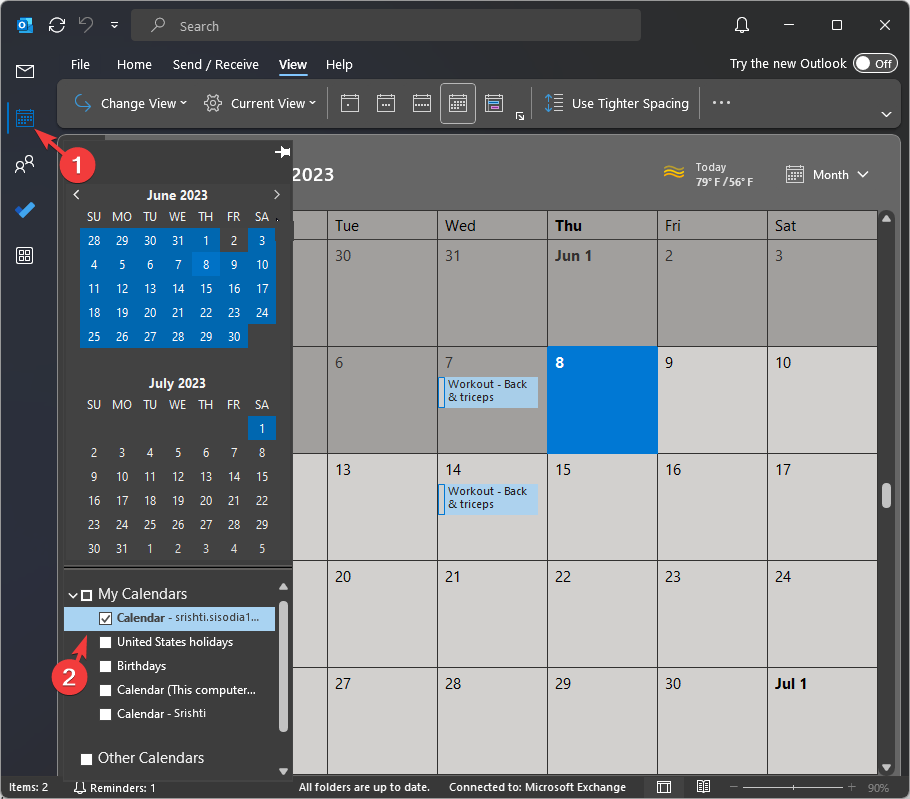Select the Work Week view icon

click(x=385, y=103)
